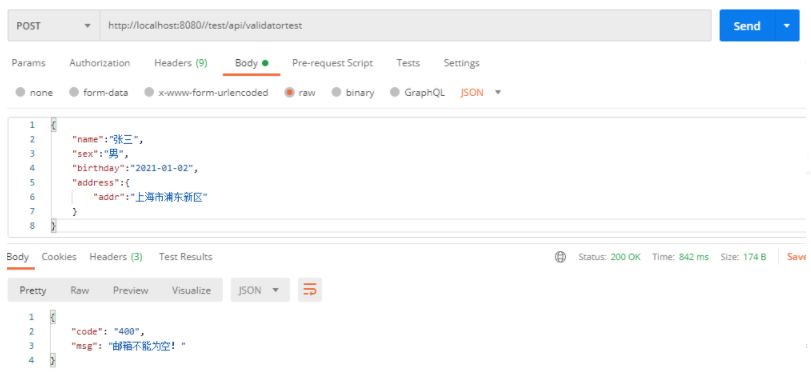Screen dimensions: 811x375
Task: Select the Raw response view
Action: coord(80,290)
